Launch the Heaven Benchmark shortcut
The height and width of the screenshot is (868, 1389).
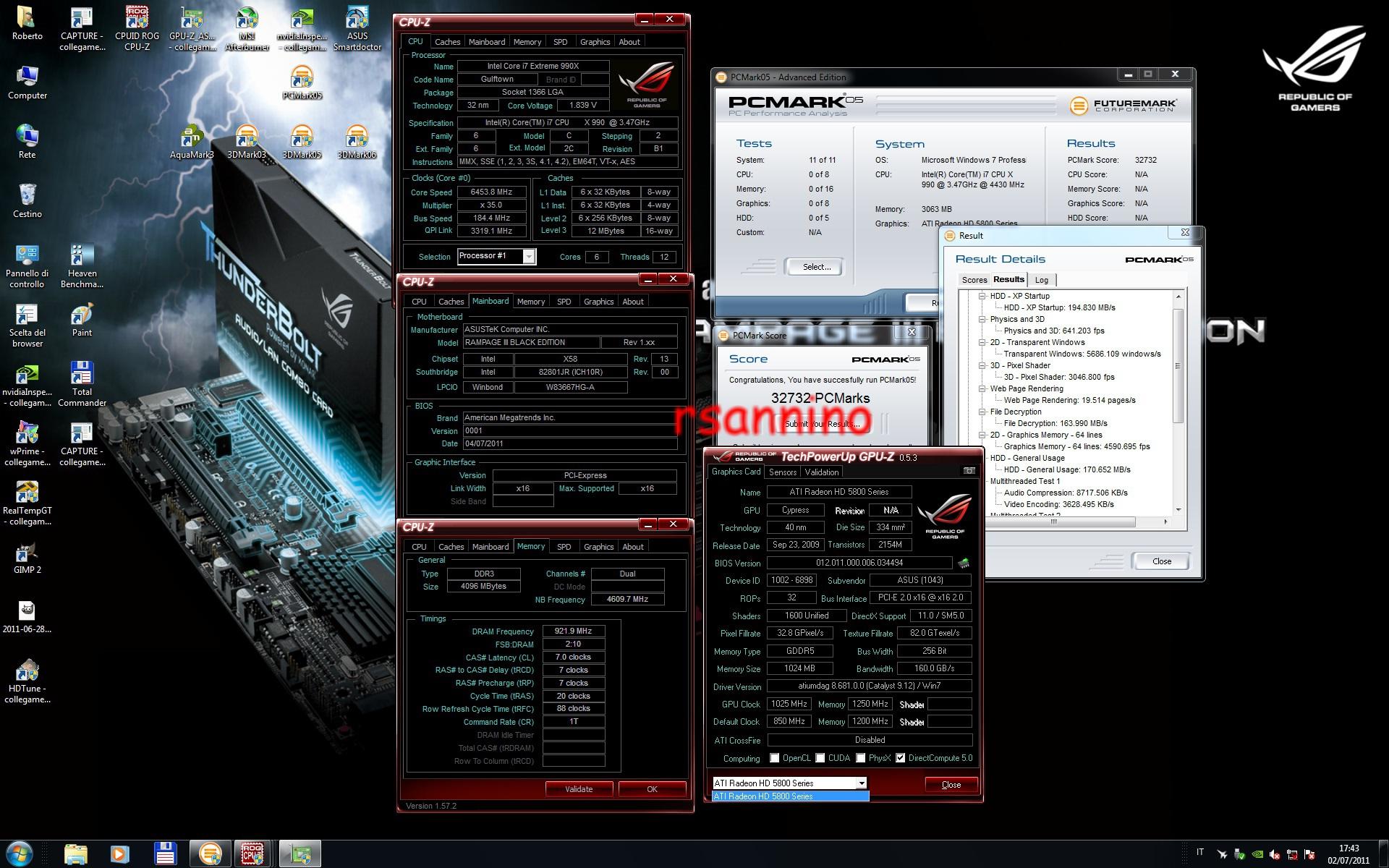(x=82, y=265)
